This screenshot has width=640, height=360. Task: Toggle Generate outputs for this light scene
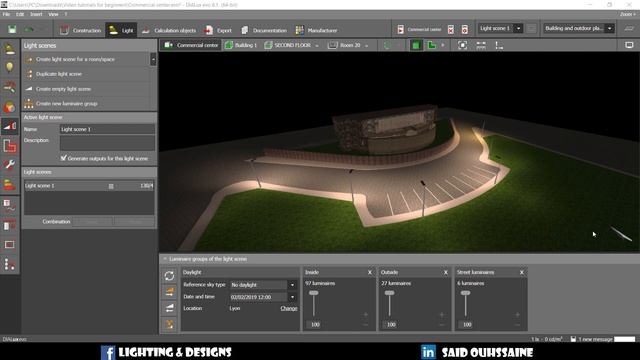click(63, 158)
